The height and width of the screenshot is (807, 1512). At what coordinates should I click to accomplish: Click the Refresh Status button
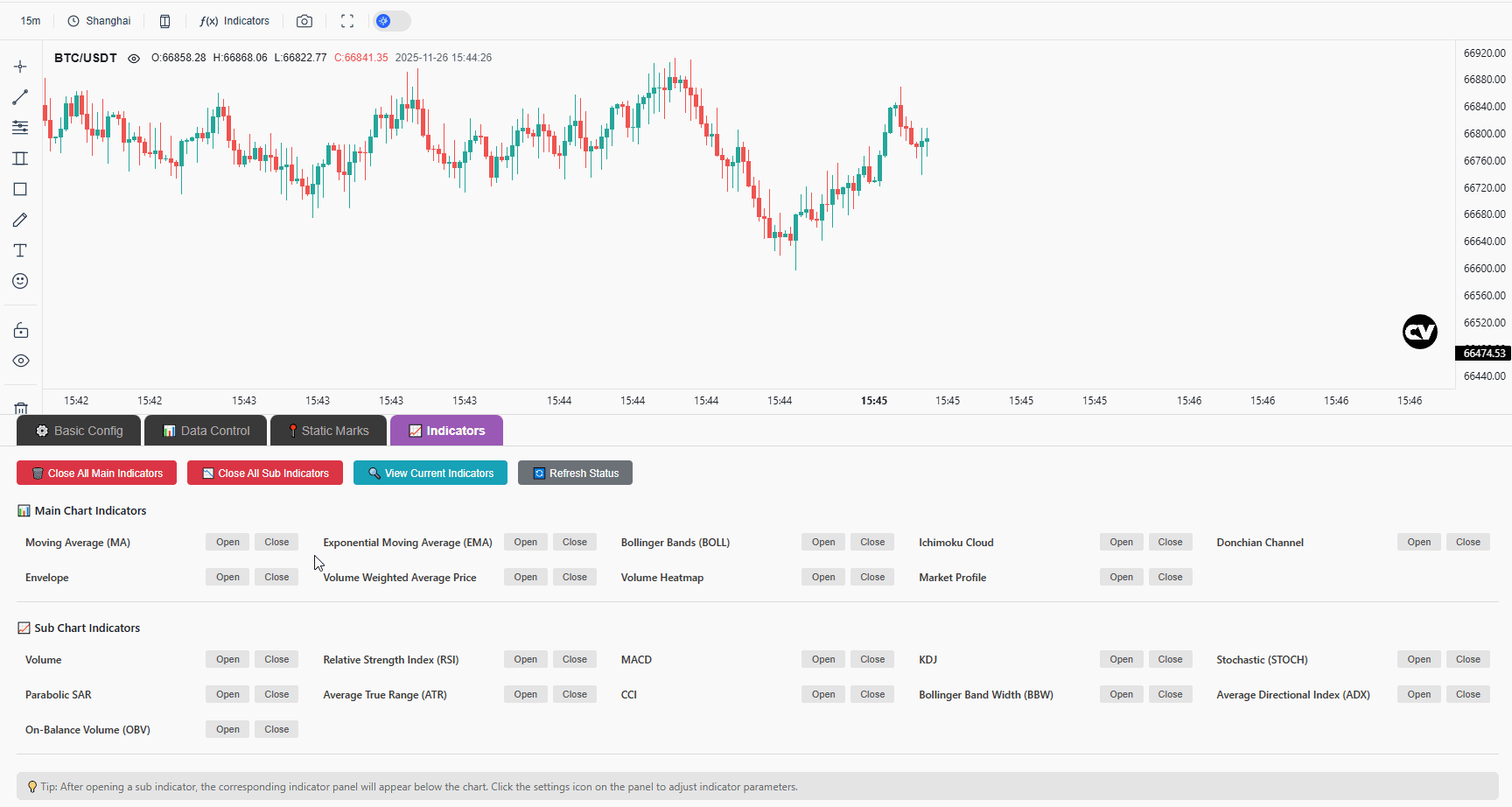pos(575,474)
